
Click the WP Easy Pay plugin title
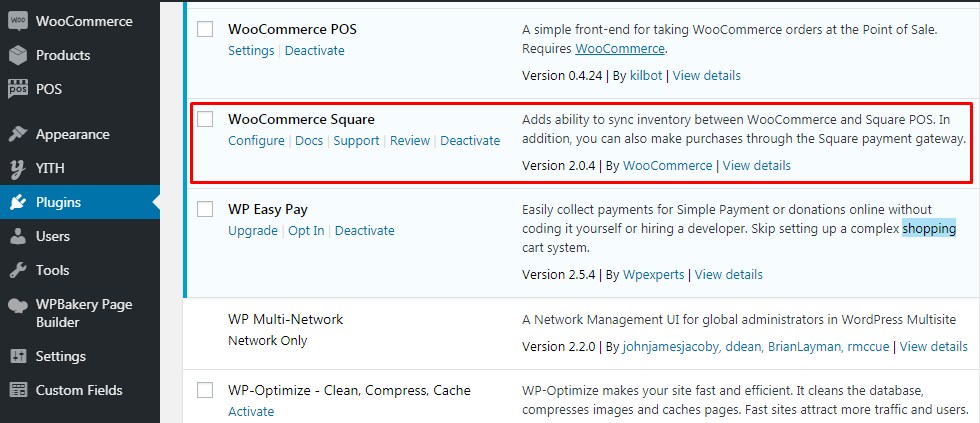click(x=268, y=209)
